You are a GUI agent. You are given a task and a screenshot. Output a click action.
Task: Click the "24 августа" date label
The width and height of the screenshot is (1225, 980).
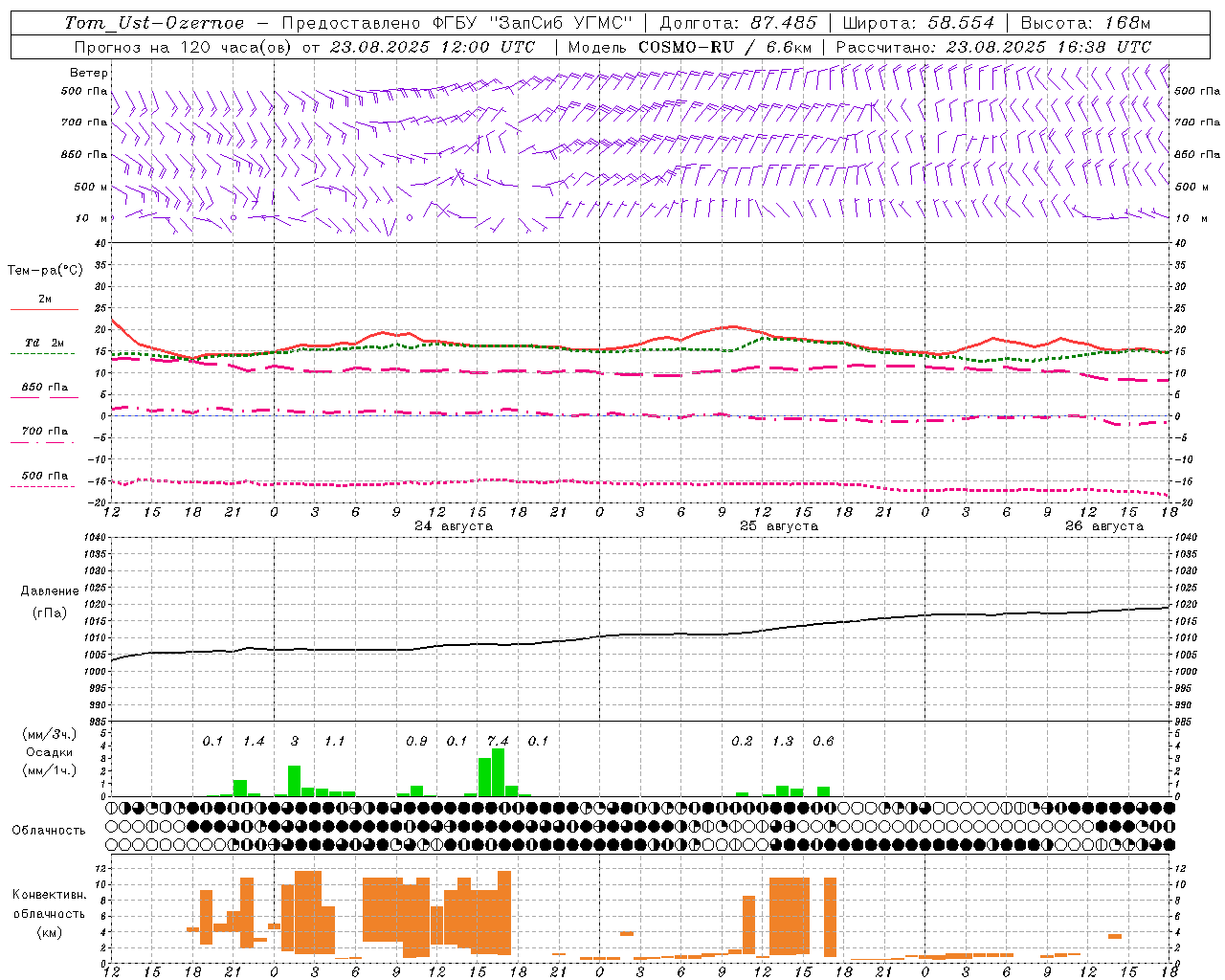point(454,526)
